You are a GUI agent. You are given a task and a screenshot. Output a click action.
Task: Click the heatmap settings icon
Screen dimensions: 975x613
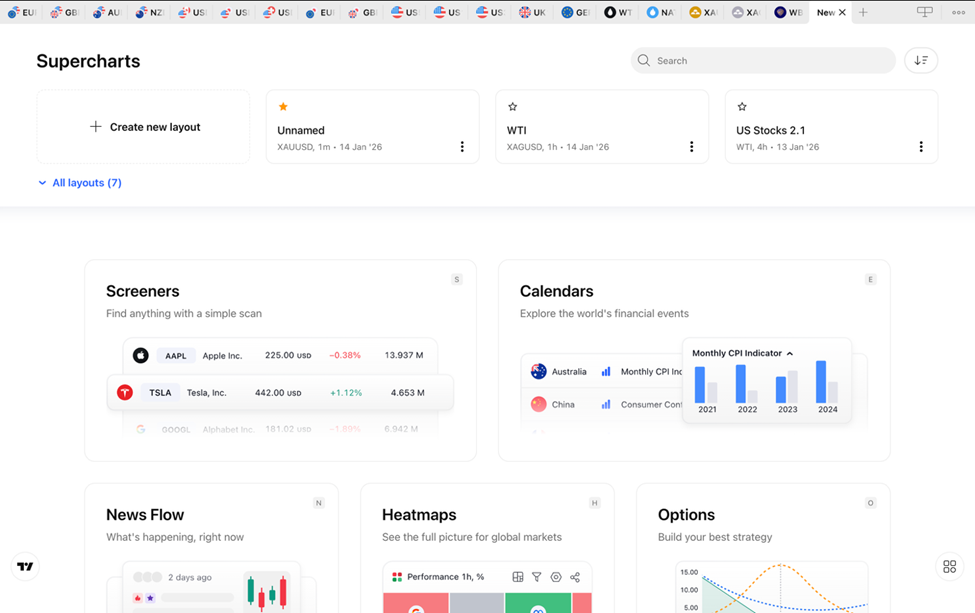click(x=556, y=577)
